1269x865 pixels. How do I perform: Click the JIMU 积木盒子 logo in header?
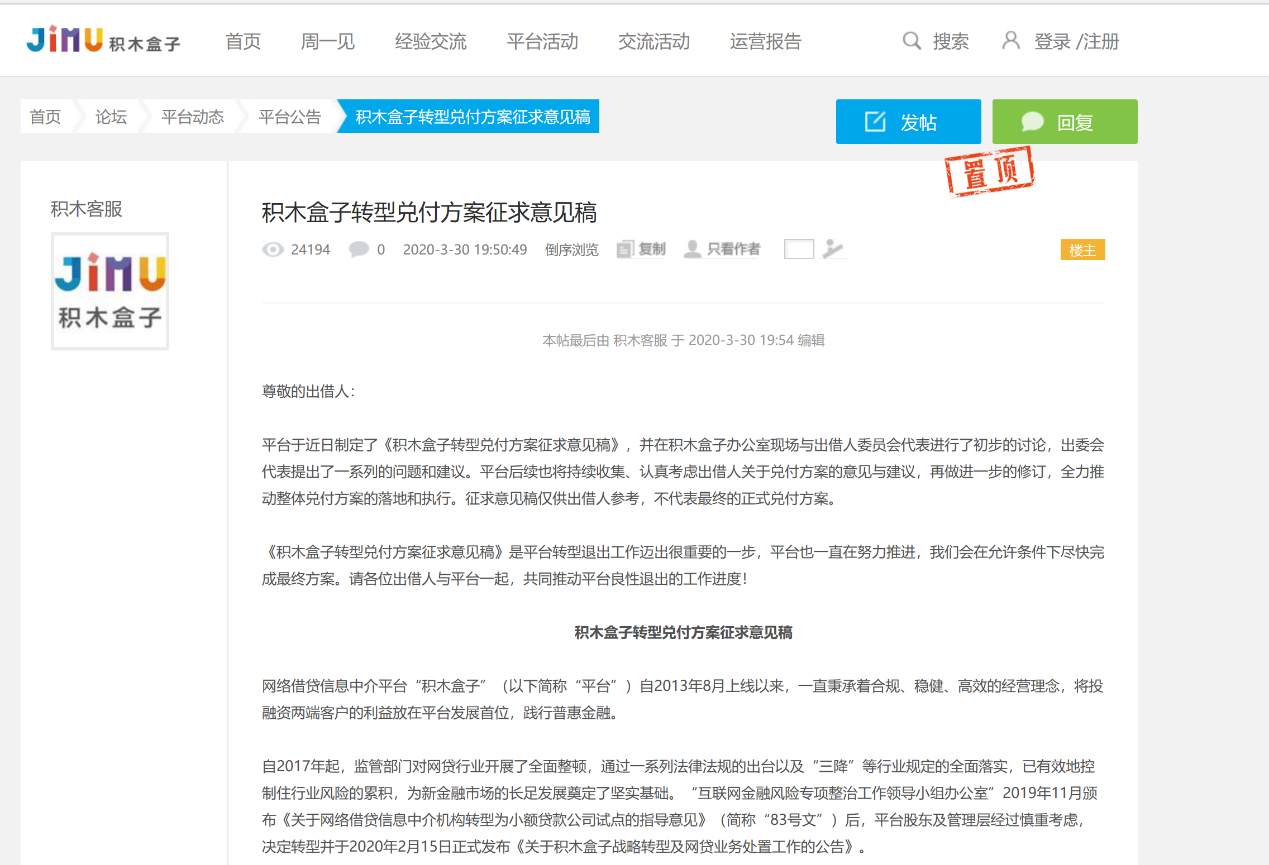pyautogui.click(x=103, y=40)
